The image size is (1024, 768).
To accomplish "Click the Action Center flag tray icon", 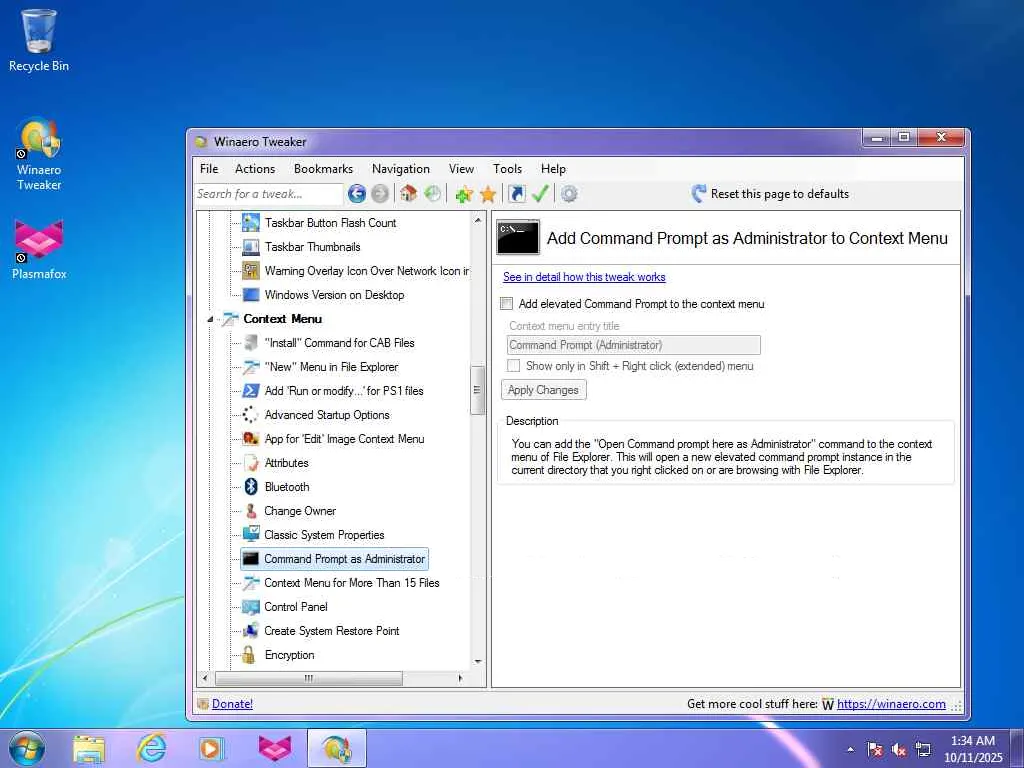I will pos(874,750).
